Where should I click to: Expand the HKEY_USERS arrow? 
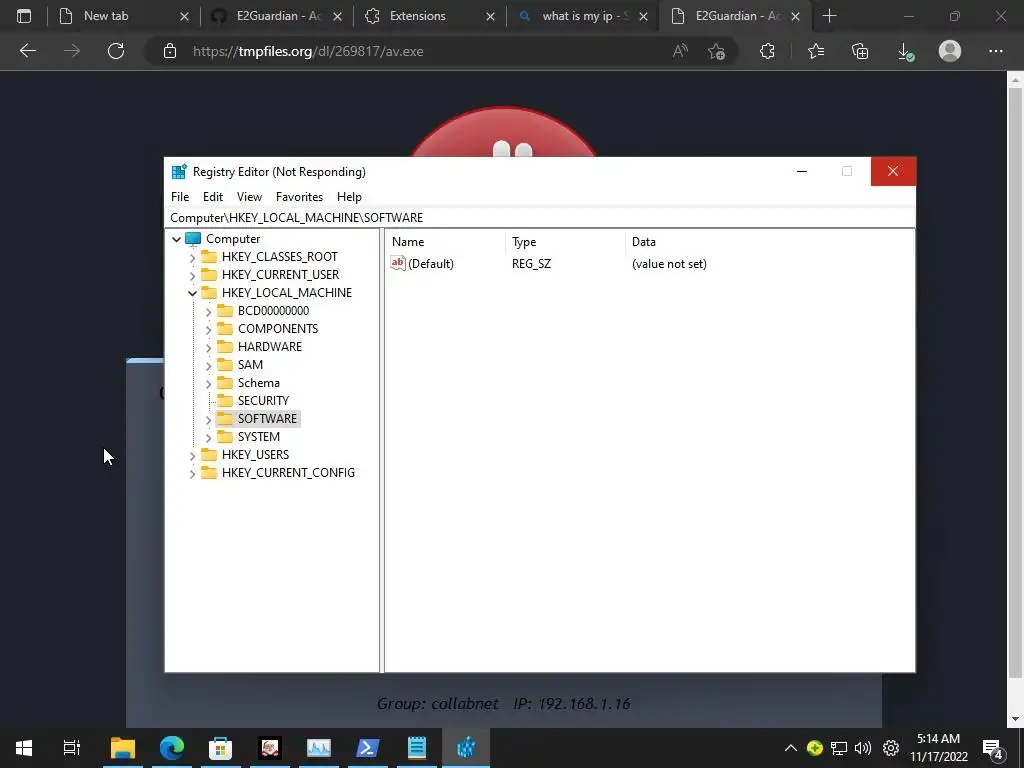pos(193,455)
